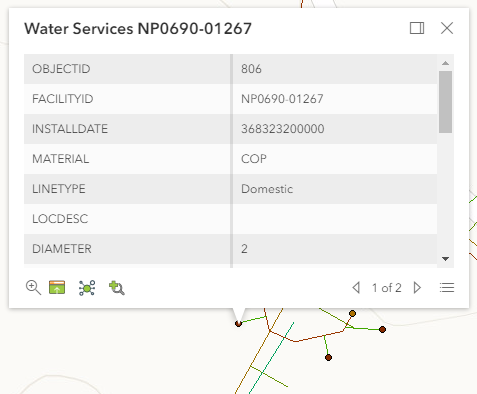Click the network trace nodes icon
Image resolution: width=477 pixels, height=394 pixels.
[87, 288]
